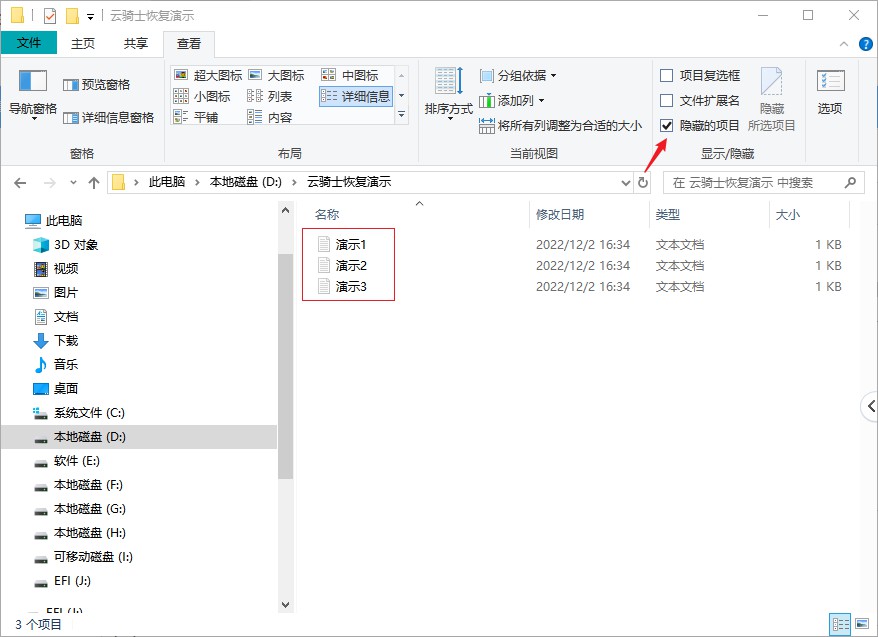Viewport: 878px width, 637px height.
Task: Expand the layout gallery more arrow
Action: tap(401, 115)
